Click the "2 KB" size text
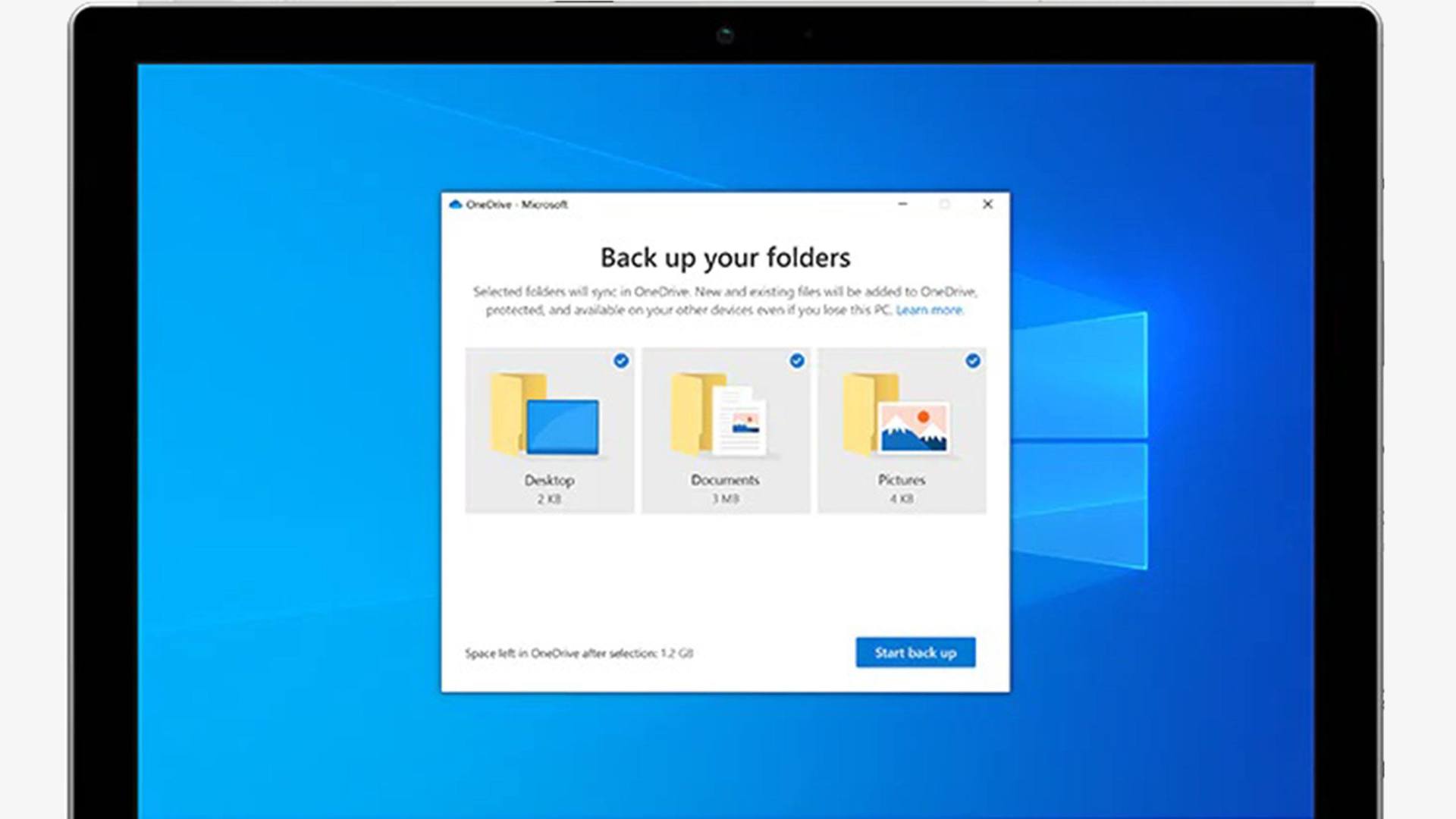 click(x=549, y=499)
